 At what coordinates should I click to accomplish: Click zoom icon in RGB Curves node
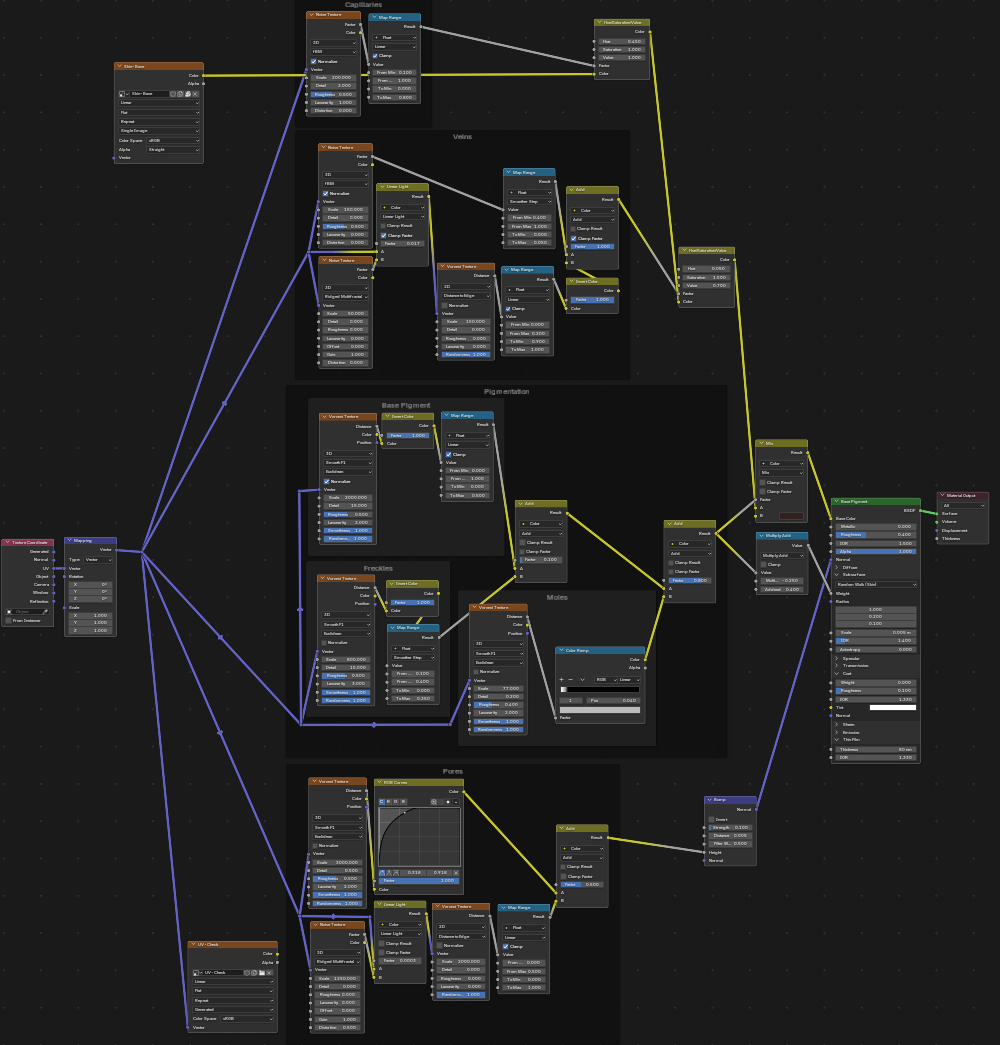434,802
